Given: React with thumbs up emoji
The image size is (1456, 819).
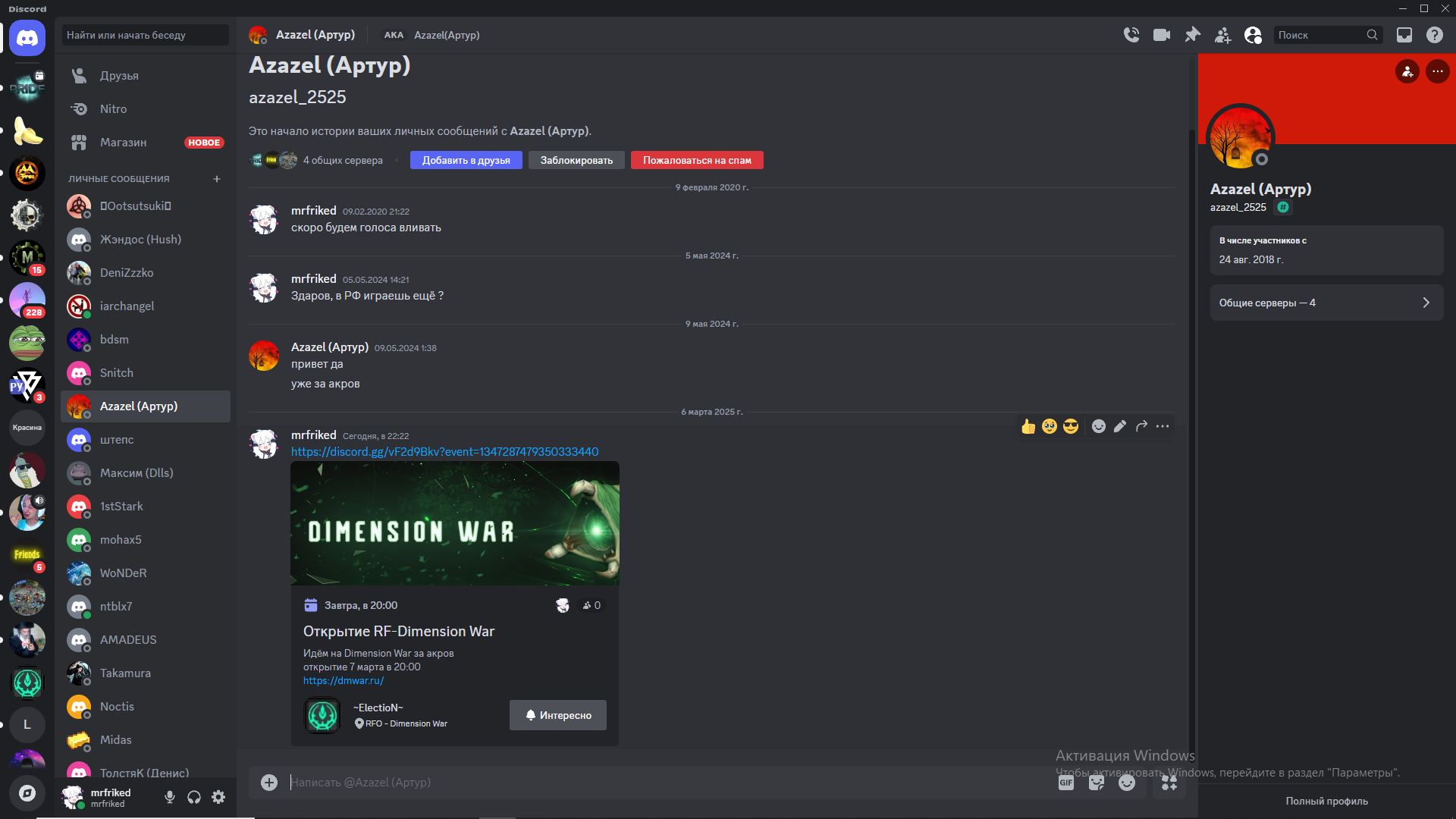Looking at the screenshot, I should tap(1028, 426).
